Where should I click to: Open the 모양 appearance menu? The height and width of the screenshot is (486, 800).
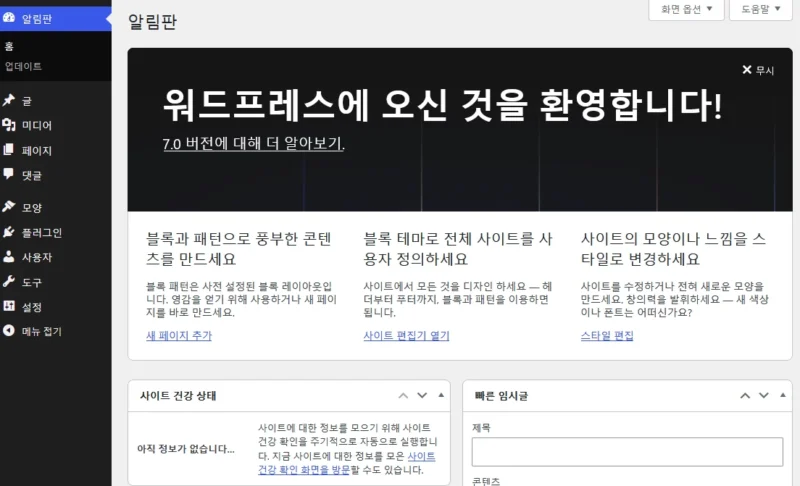pyautogui.click(x=56, y=208)
